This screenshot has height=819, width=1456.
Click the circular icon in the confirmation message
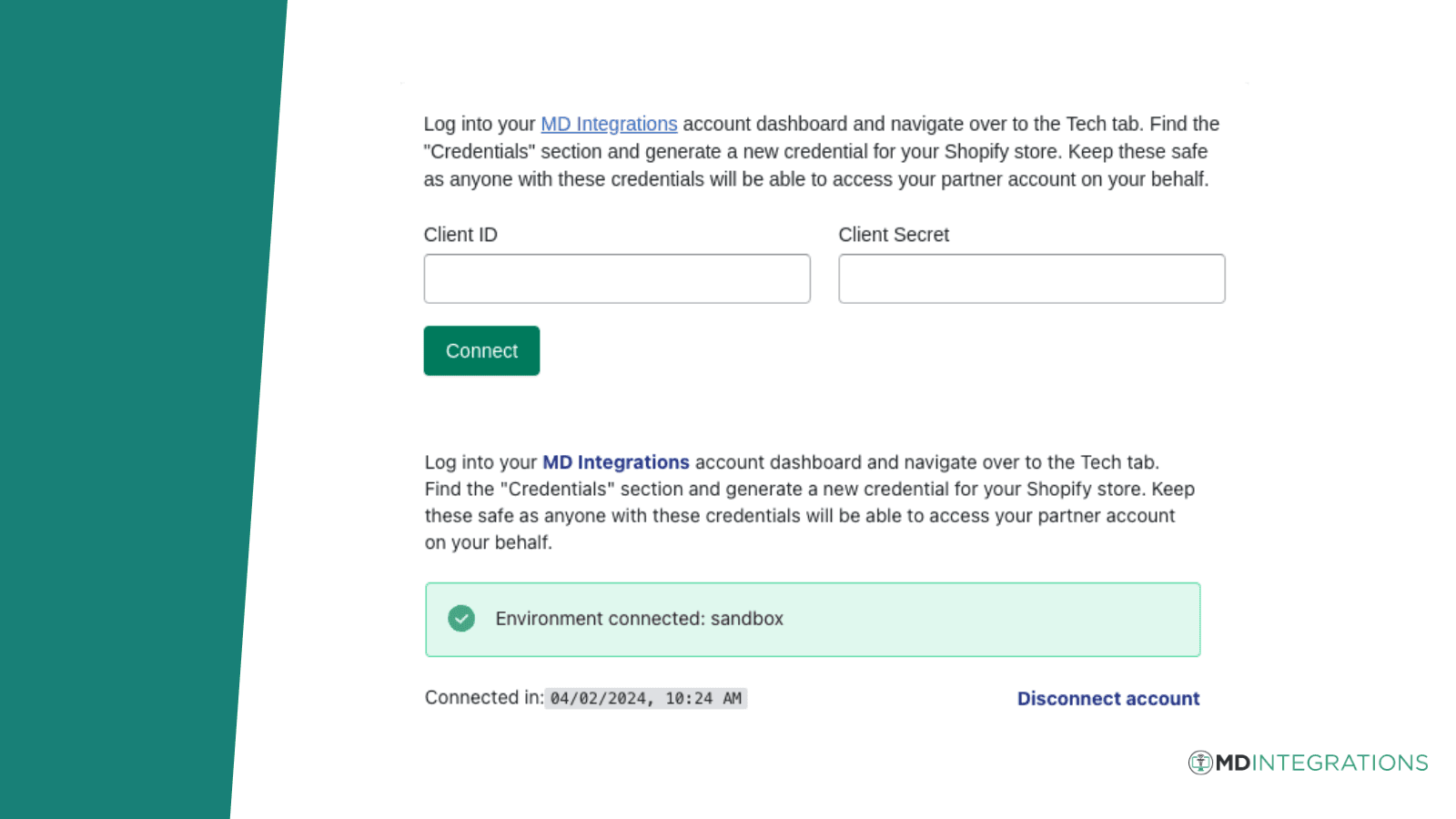[x=461, y=619]
